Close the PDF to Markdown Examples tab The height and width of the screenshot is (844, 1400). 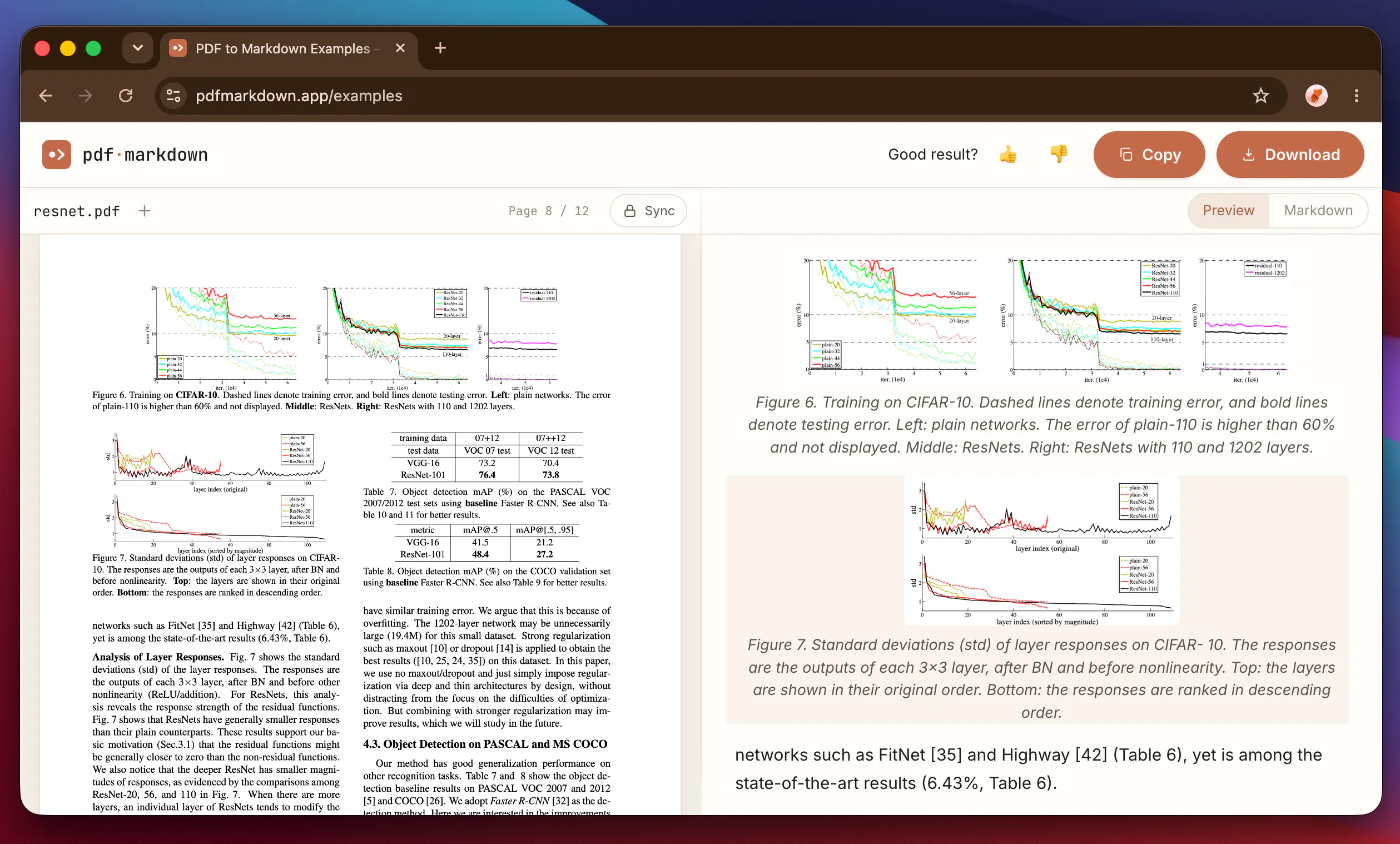click(x=400, y=48)
